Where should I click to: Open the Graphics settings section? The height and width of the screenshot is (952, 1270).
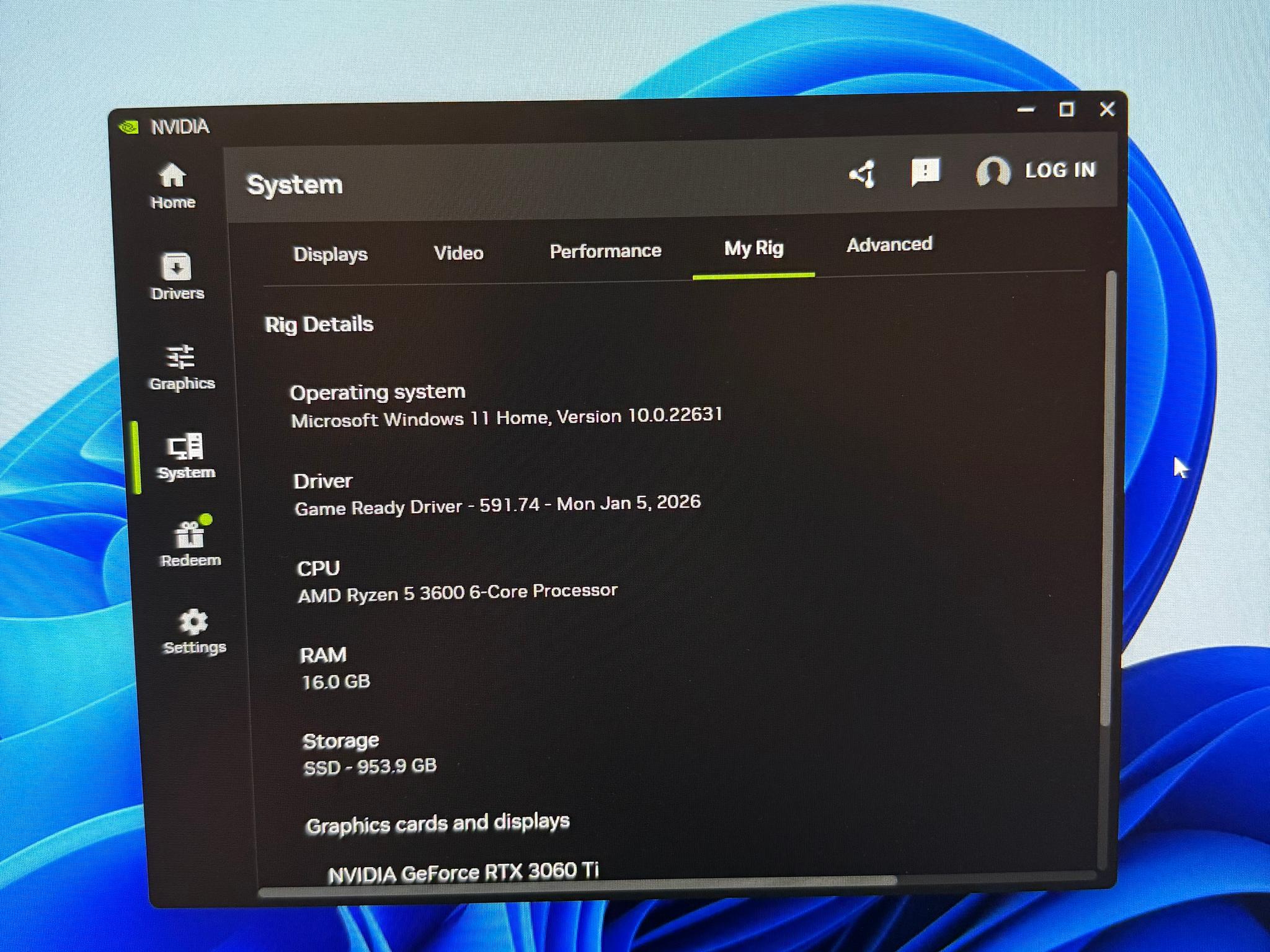click(x=182, y=368)
